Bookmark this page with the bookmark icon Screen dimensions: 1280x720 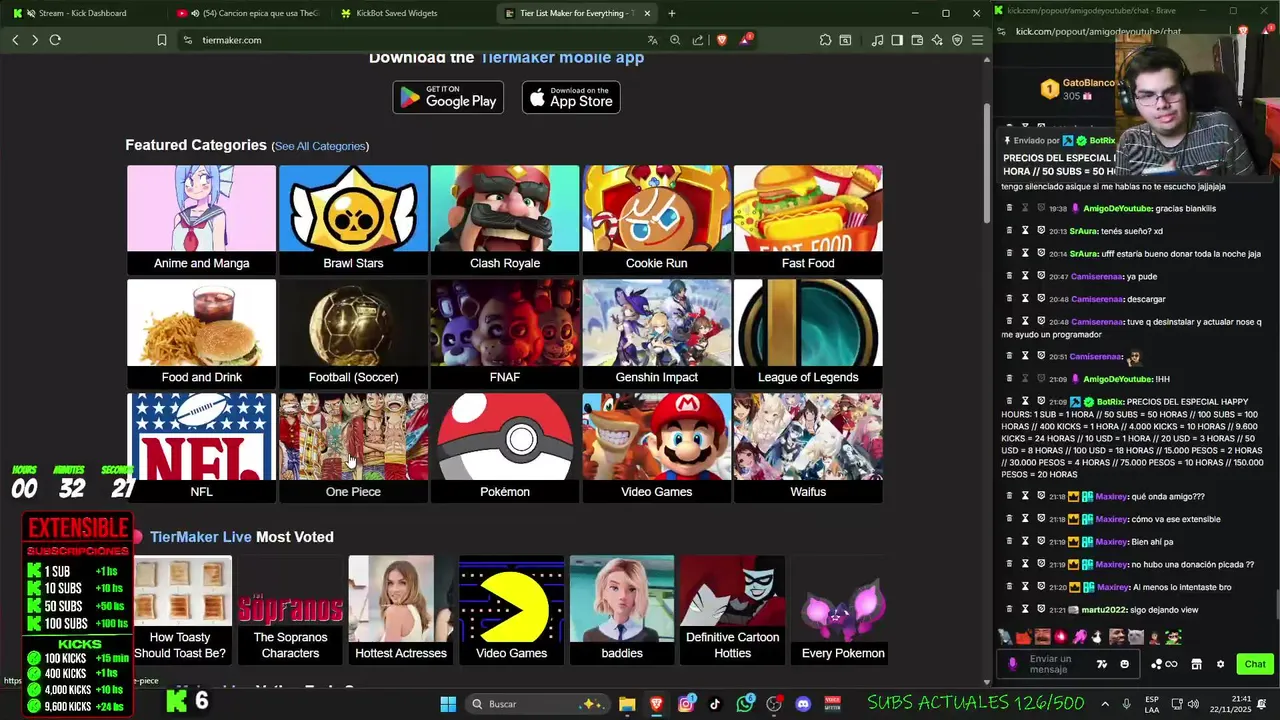click(x=162, y=40)
